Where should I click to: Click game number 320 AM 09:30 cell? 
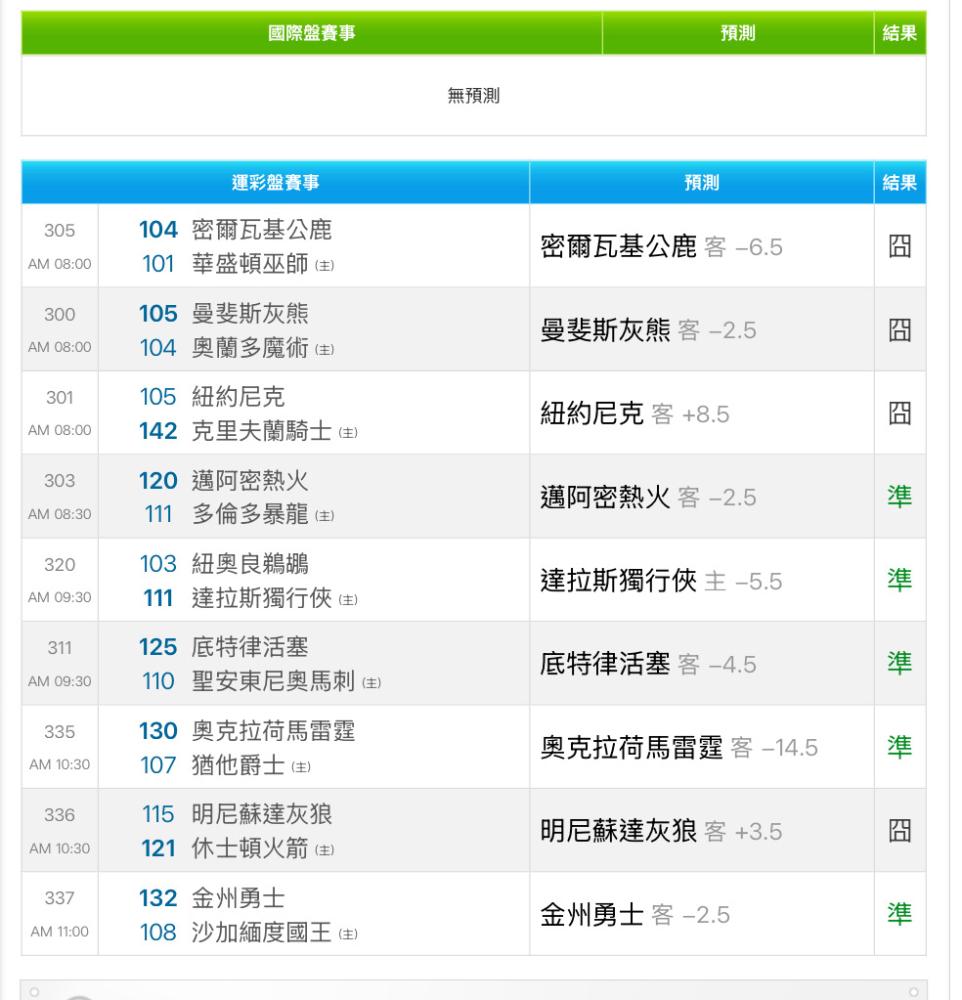60,580
